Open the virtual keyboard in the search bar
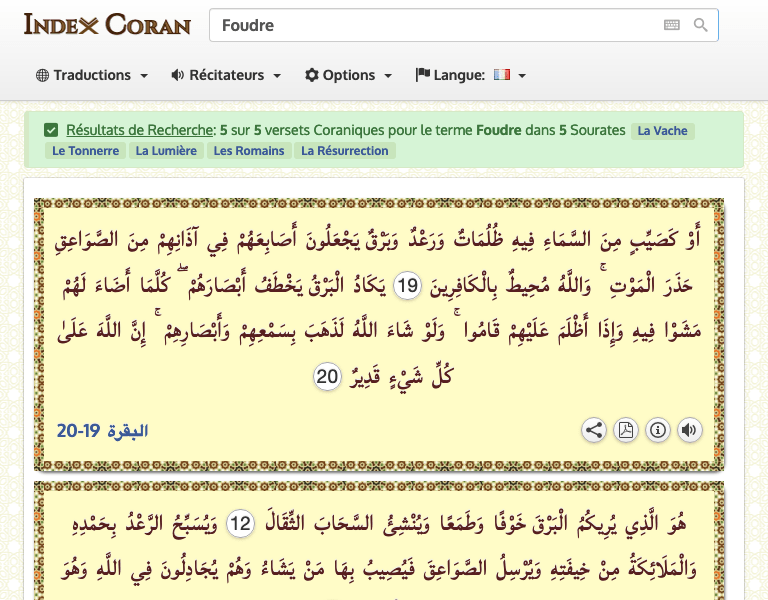This screenshot has height=600, width=768. (x=672, y=25)
